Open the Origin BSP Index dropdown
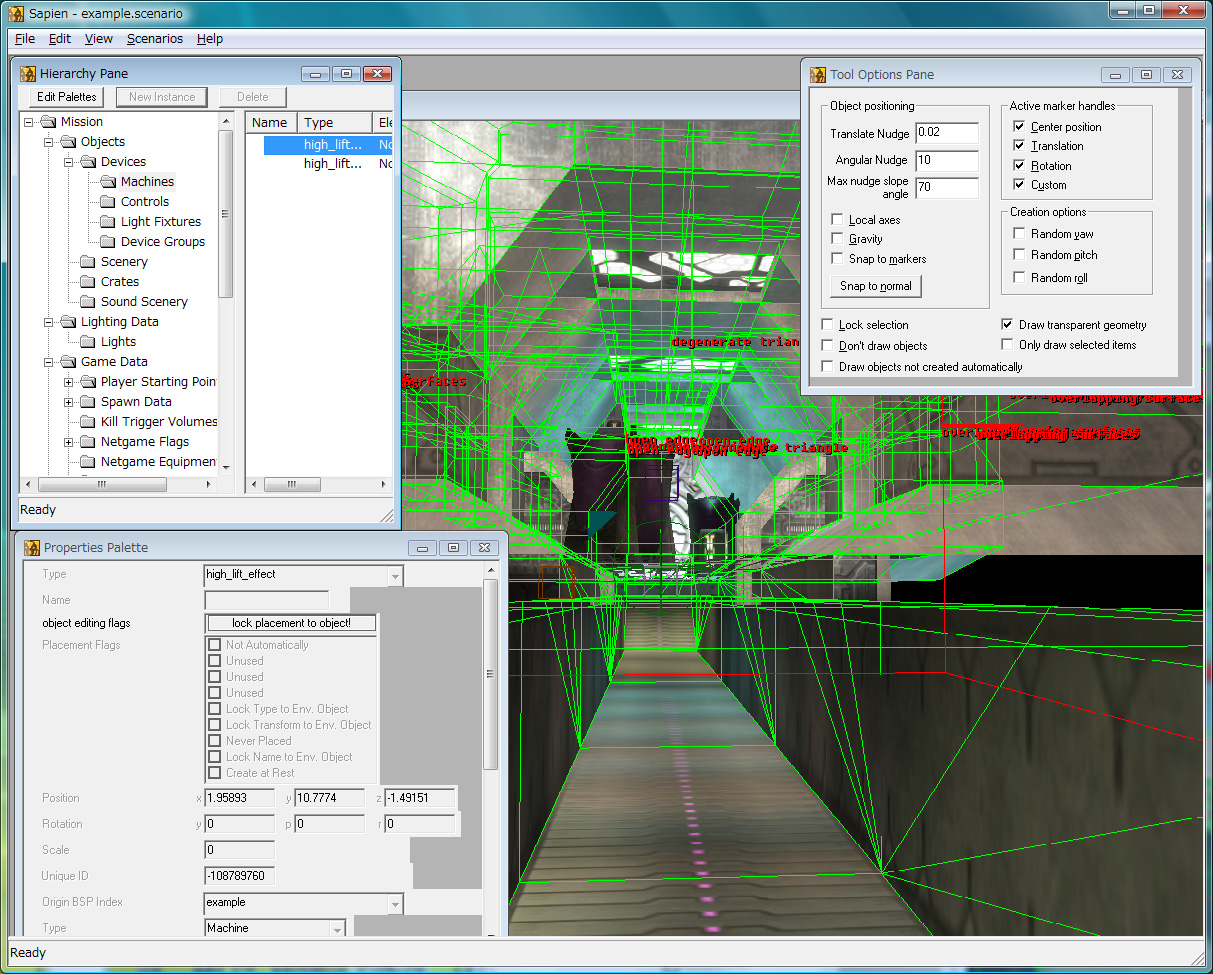The height and width of the screenshot is (974, 1213). [x=395, y=903]
